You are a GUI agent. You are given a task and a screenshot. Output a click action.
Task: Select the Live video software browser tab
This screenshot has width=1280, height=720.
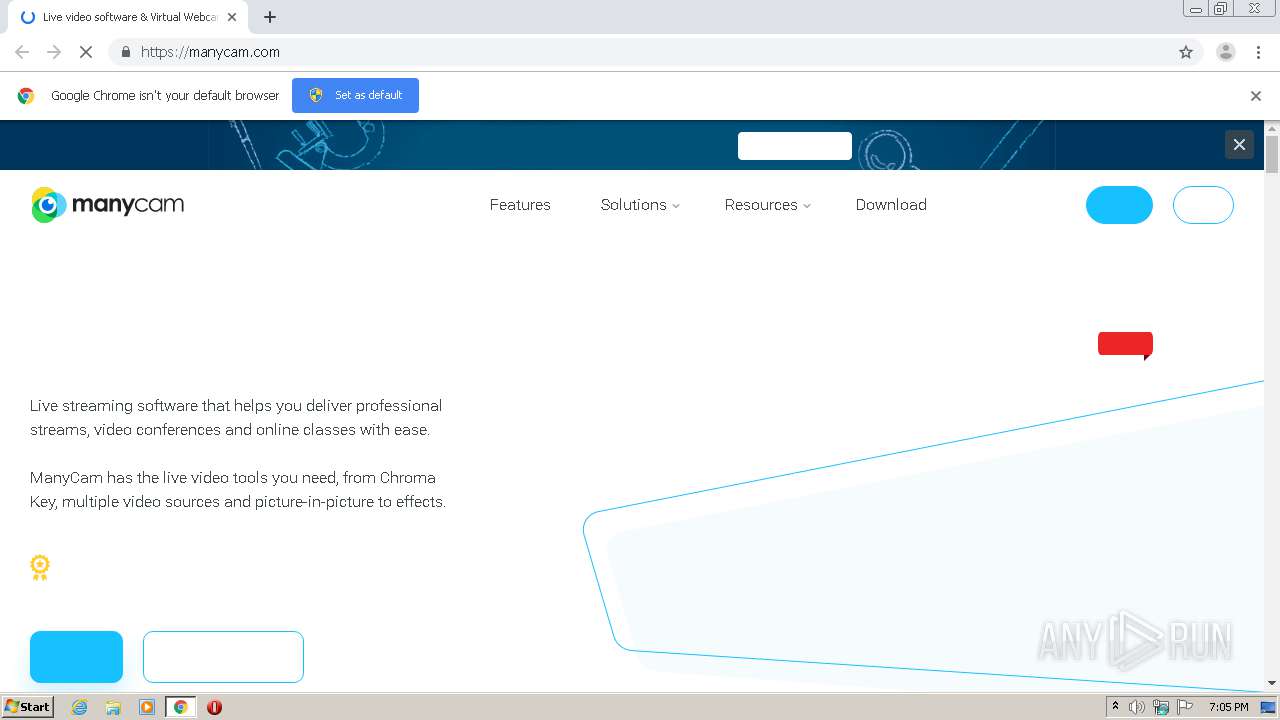tap(128, 17)
